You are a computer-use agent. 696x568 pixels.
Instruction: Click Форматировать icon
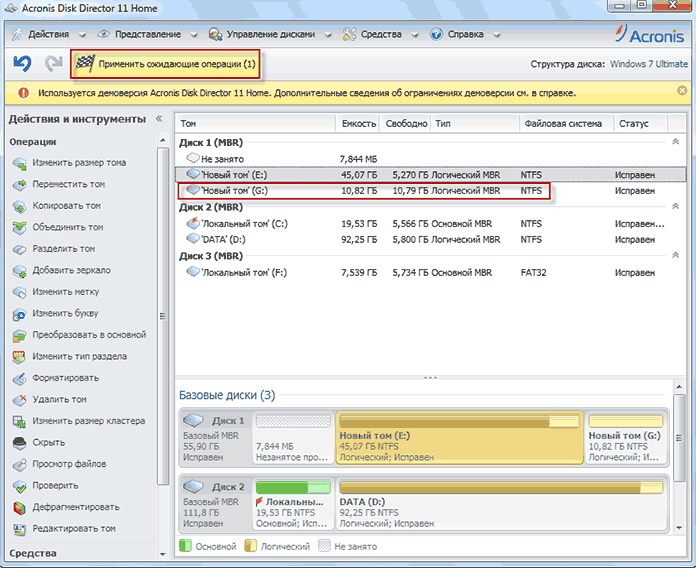[x=19, y=378]
